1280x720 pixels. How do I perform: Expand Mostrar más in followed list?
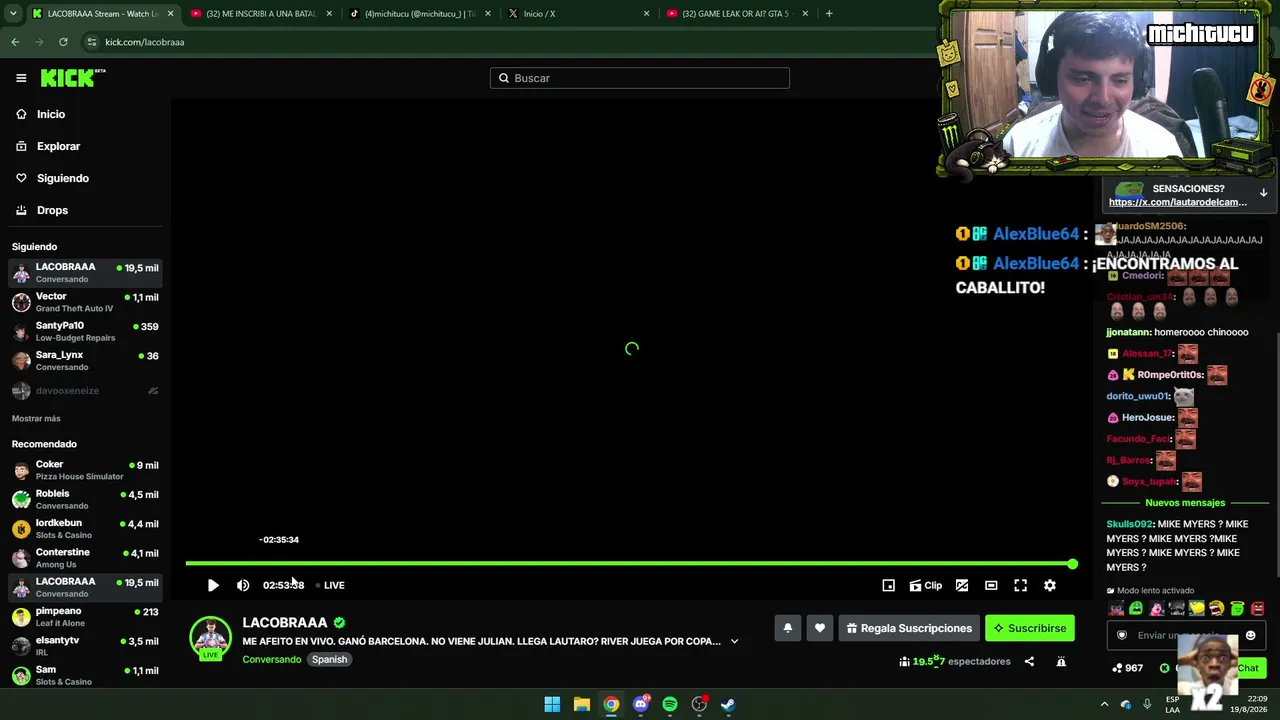tap(36, 419)
